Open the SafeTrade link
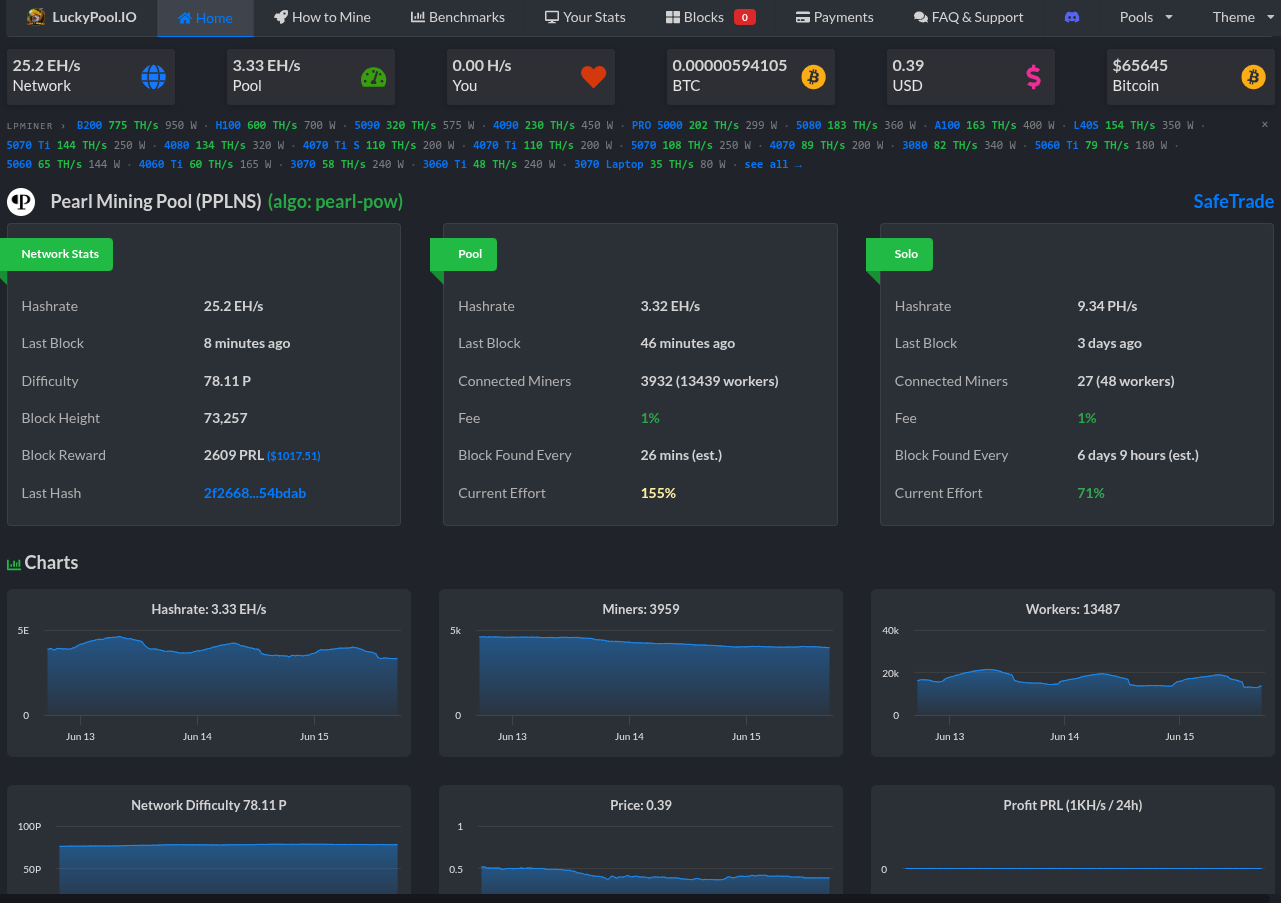Screen dimensions: 1281x903 1233,201
